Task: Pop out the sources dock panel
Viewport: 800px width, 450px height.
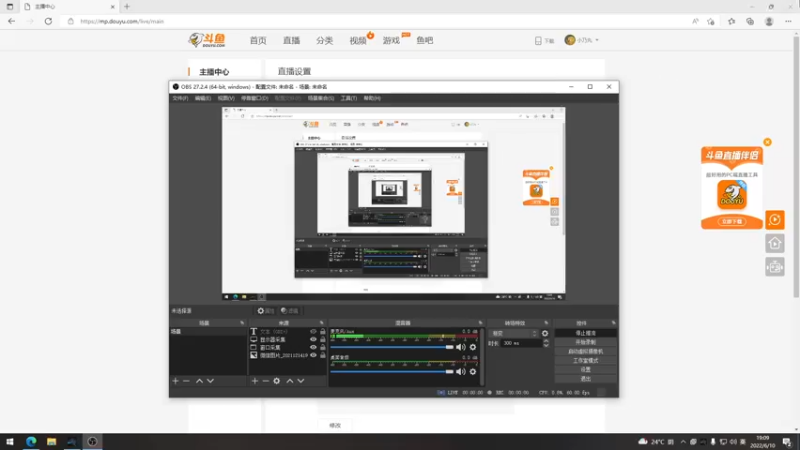Action: [x=321, y=323]
